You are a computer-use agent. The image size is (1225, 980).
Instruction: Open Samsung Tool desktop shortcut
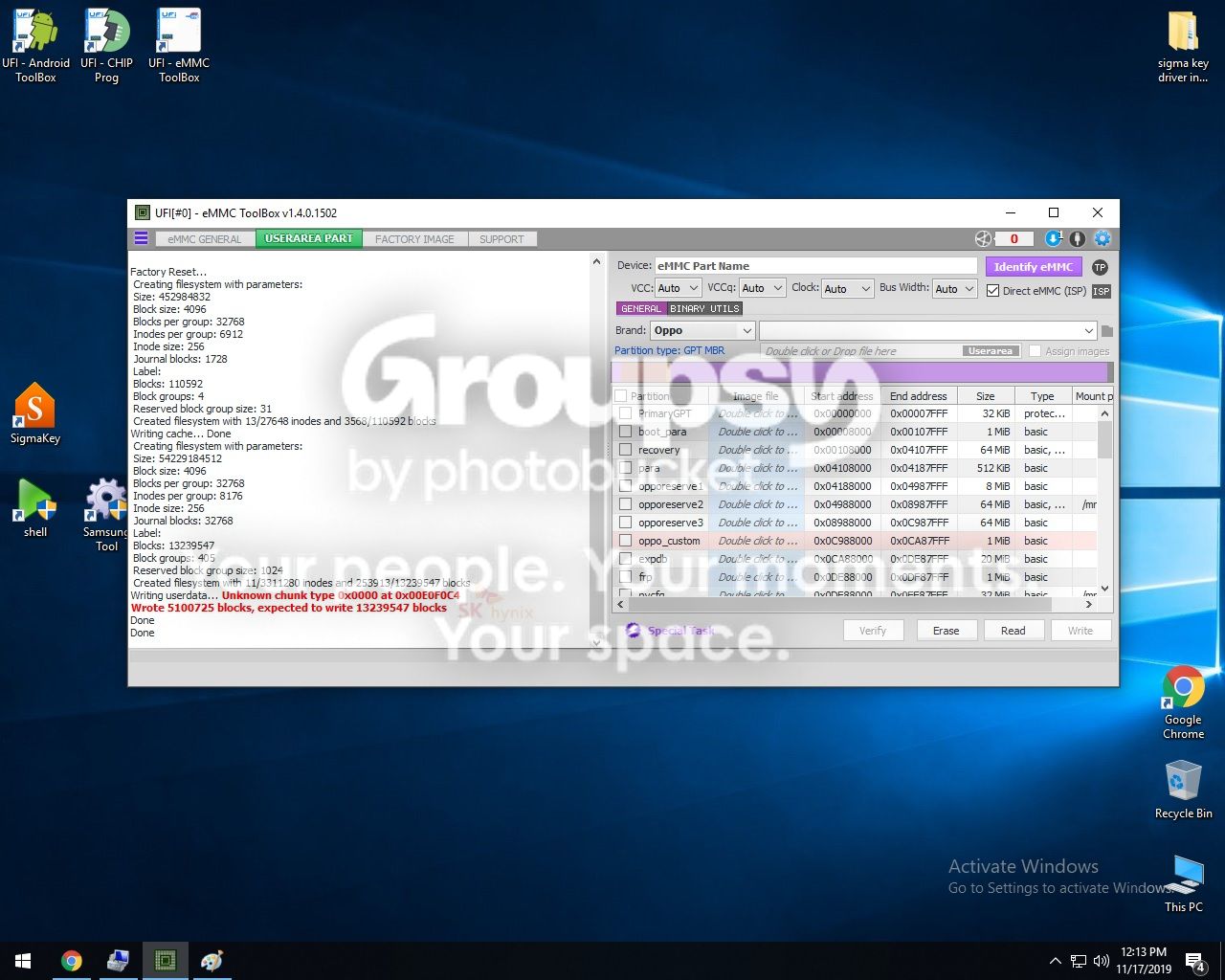tap(106, 515)
